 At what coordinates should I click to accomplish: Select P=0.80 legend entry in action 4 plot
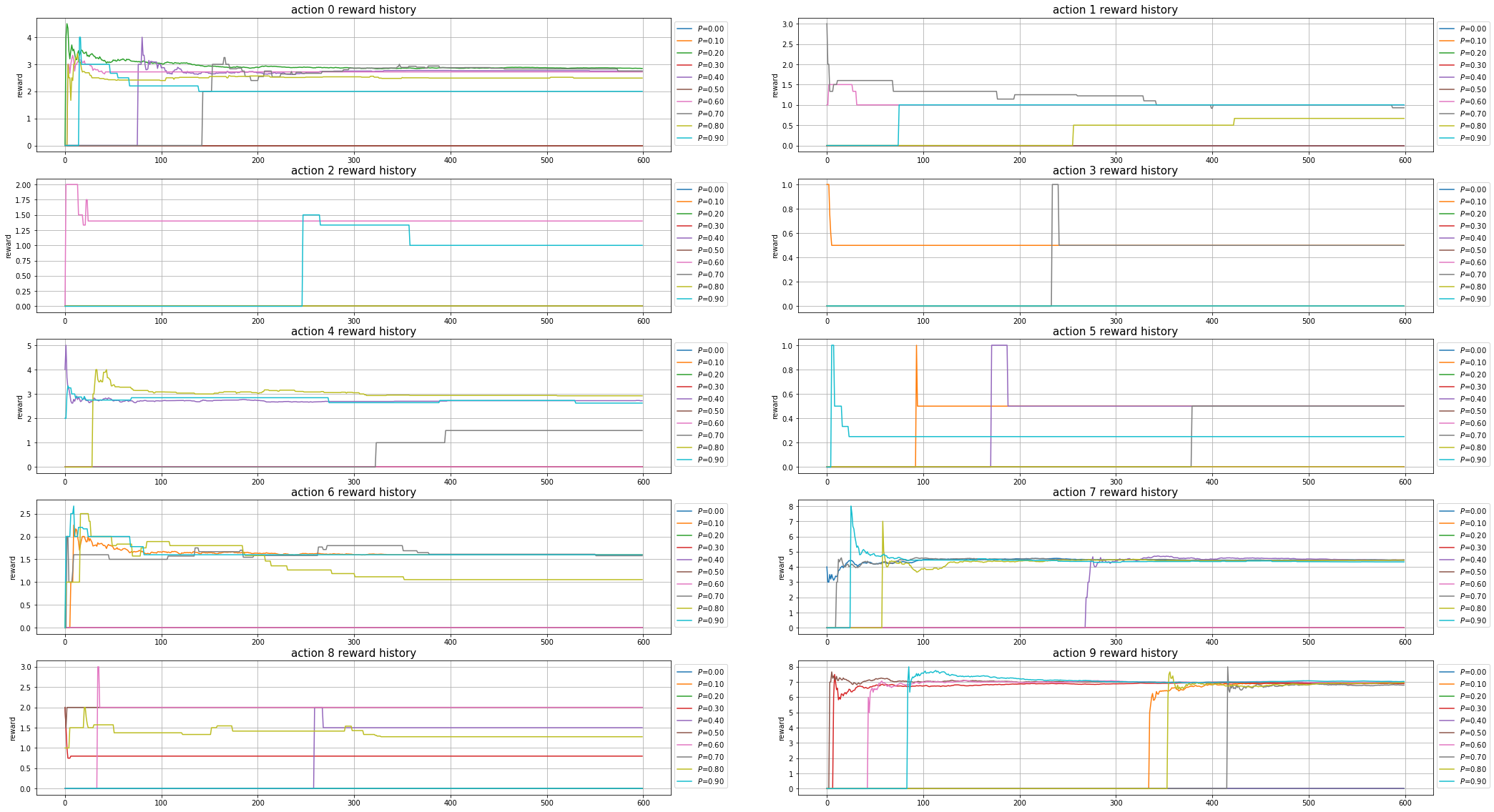click(x=710, y=447)
